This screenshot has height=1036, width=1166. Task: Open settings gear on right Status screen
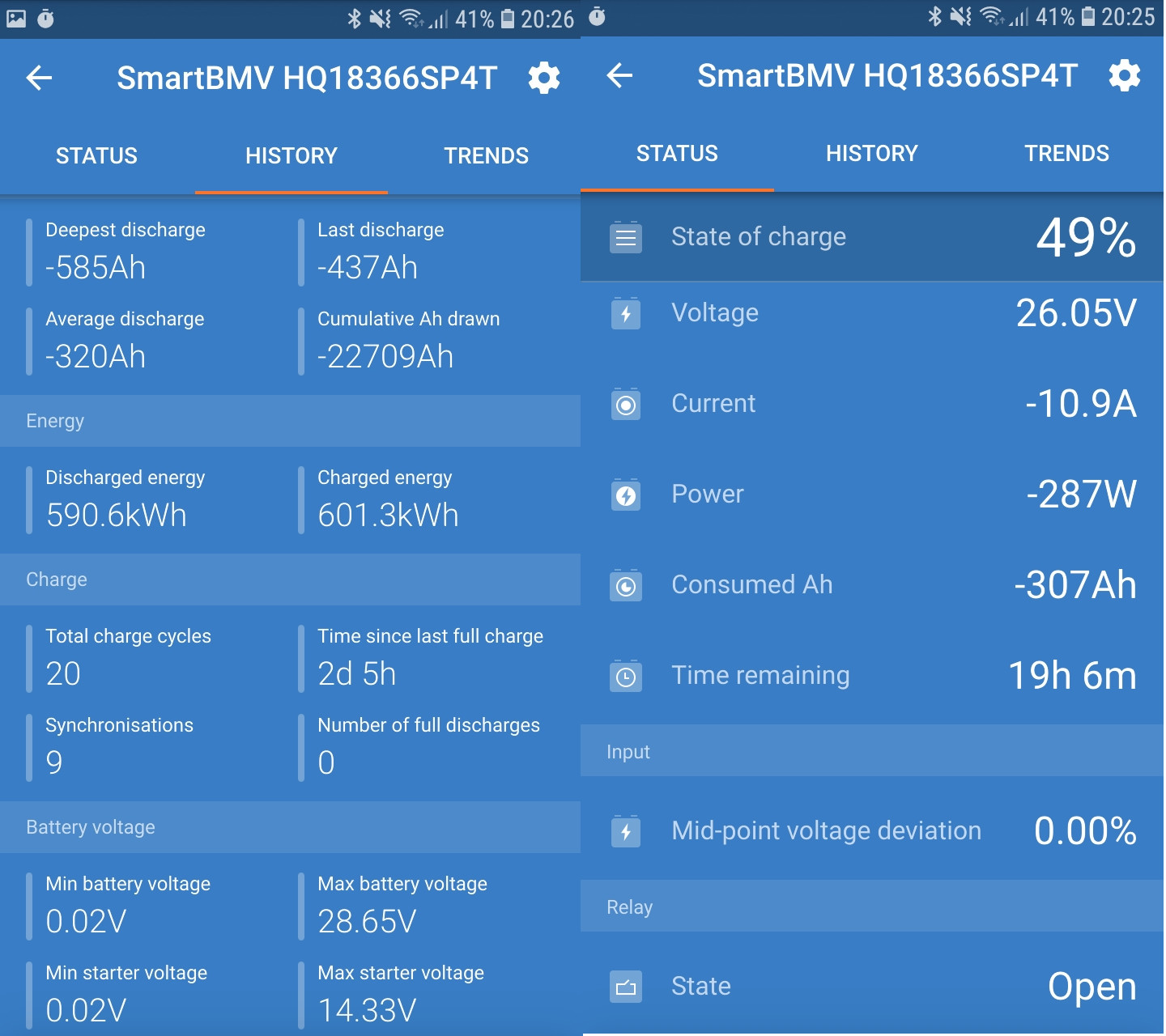[x=1125, y=75]
